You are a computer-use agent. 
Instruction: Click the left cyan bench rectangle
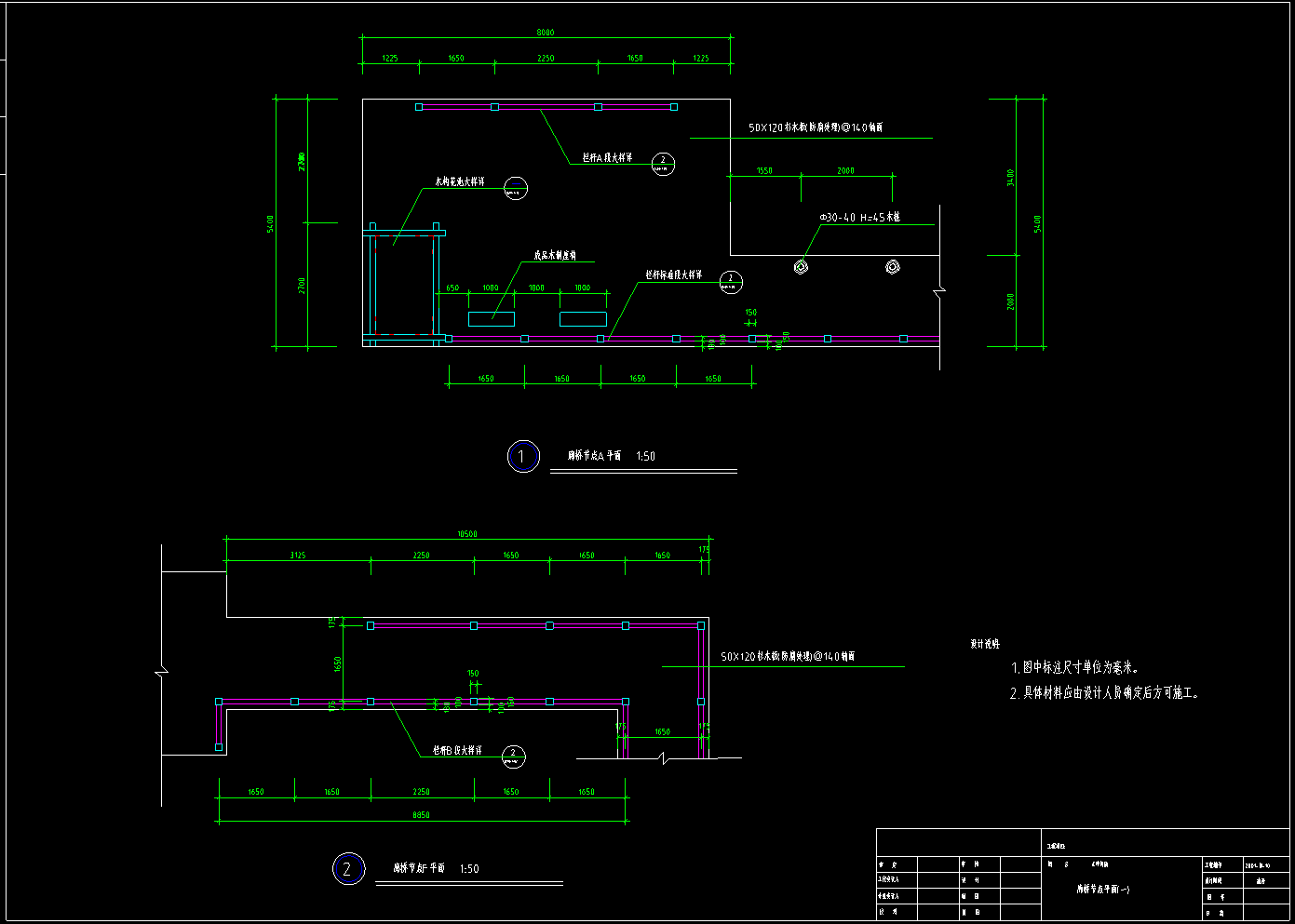(x=491, y=319)
